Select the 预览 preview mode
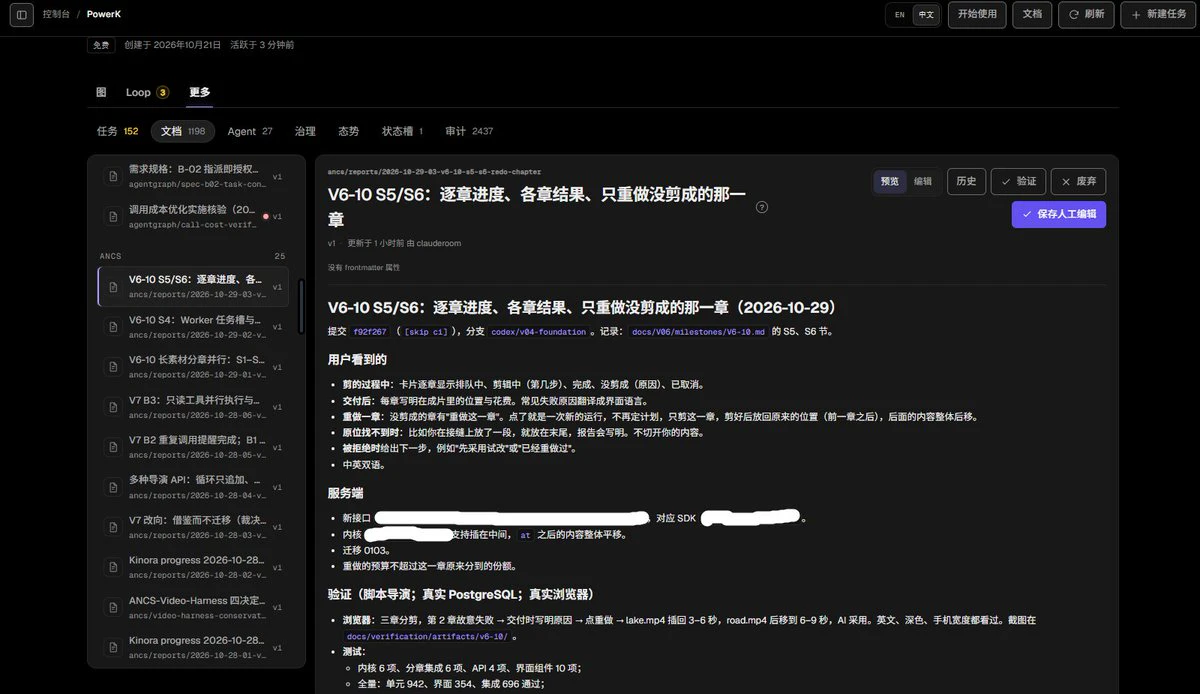This screenshot has width=1200, height=694. (889, 181)
